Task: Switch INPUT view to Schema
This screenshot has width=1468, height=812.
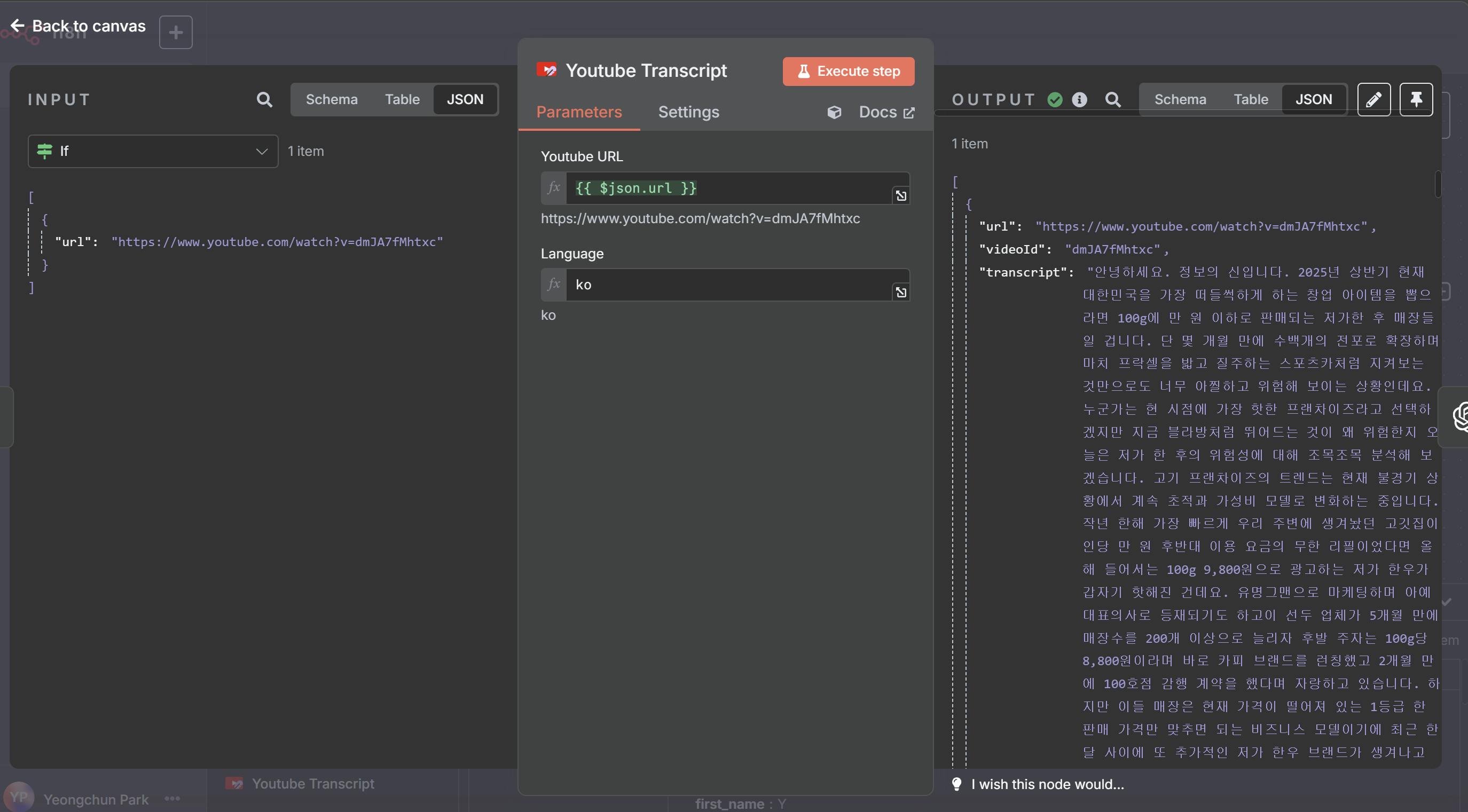Action: pyautogui.click(x=332, y=100)
